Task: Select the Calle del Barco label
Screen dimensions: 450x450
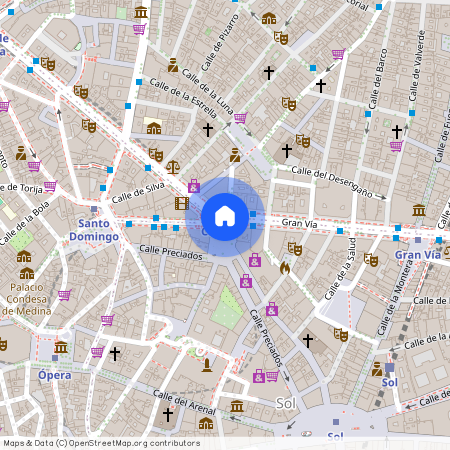Action: (378, 79)
